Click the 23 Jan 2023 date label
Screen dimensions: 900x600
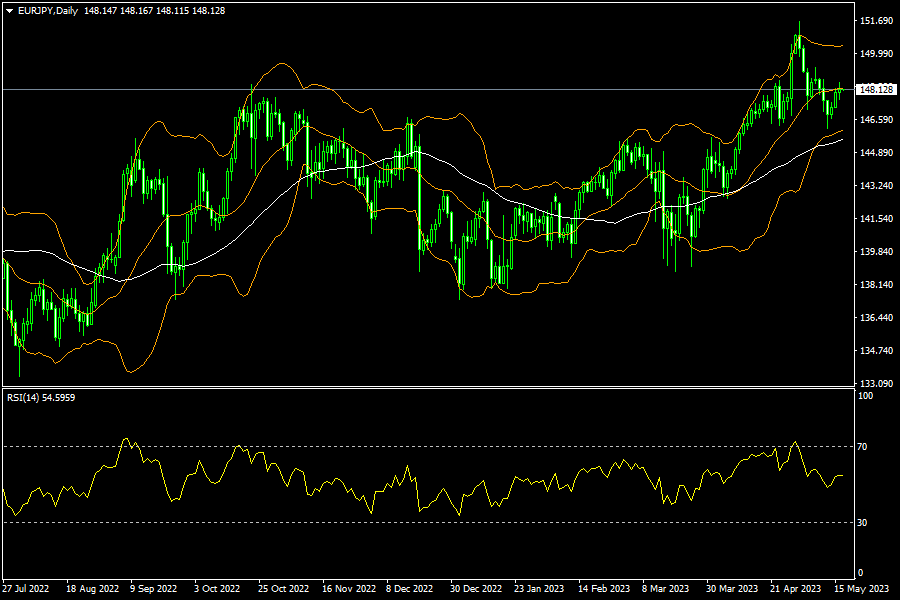click(x=539, y=589)
